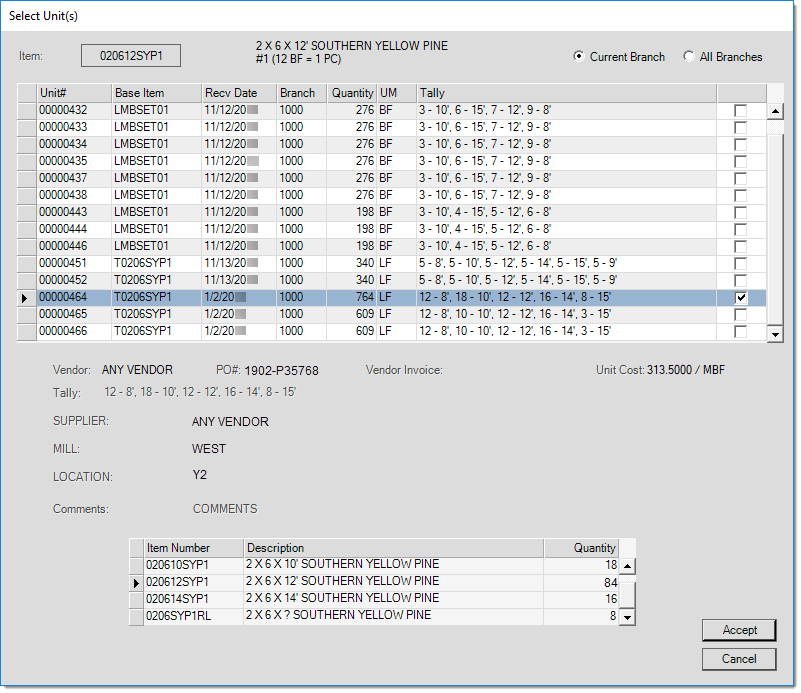The width and height of the screenshot is (801, 693).
Task: Select the row selector of unit 00000432
Action: pyautogui.click(x=27, y=110)
